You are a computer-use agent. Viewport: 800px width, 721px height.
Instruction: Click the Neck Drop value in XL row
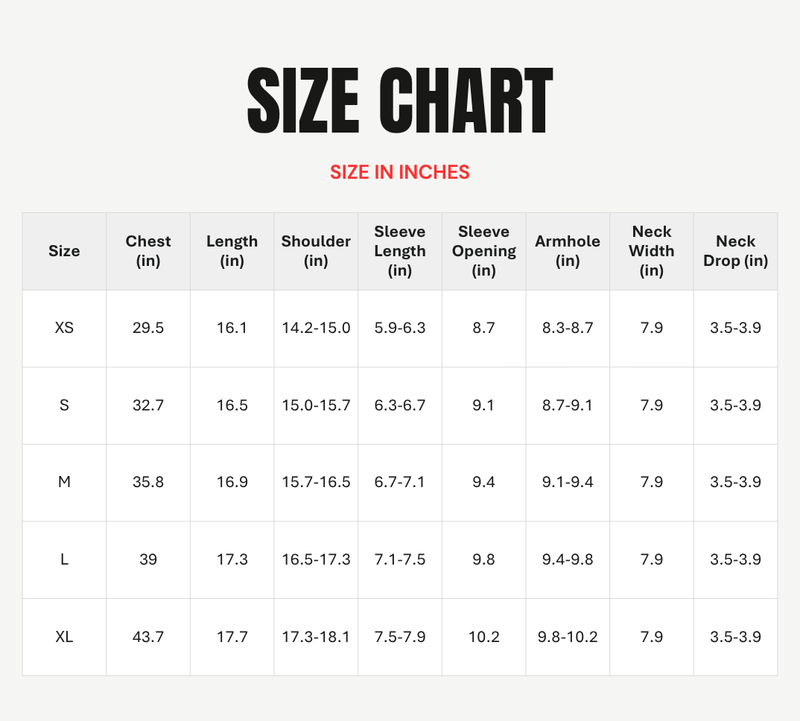tap(736, 637)
